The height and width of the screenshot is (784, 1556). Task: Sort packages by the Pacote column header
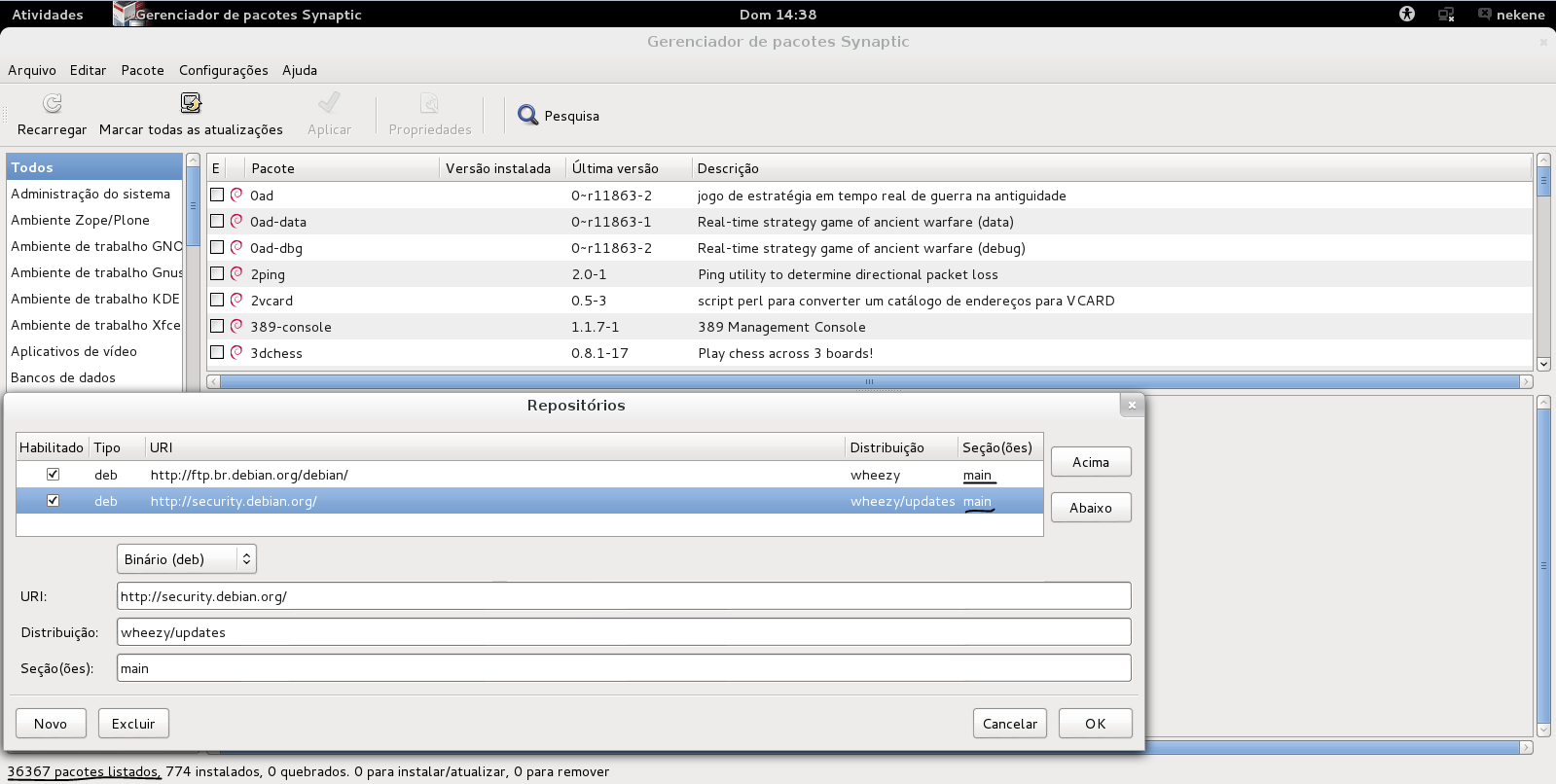click(342, 168)
